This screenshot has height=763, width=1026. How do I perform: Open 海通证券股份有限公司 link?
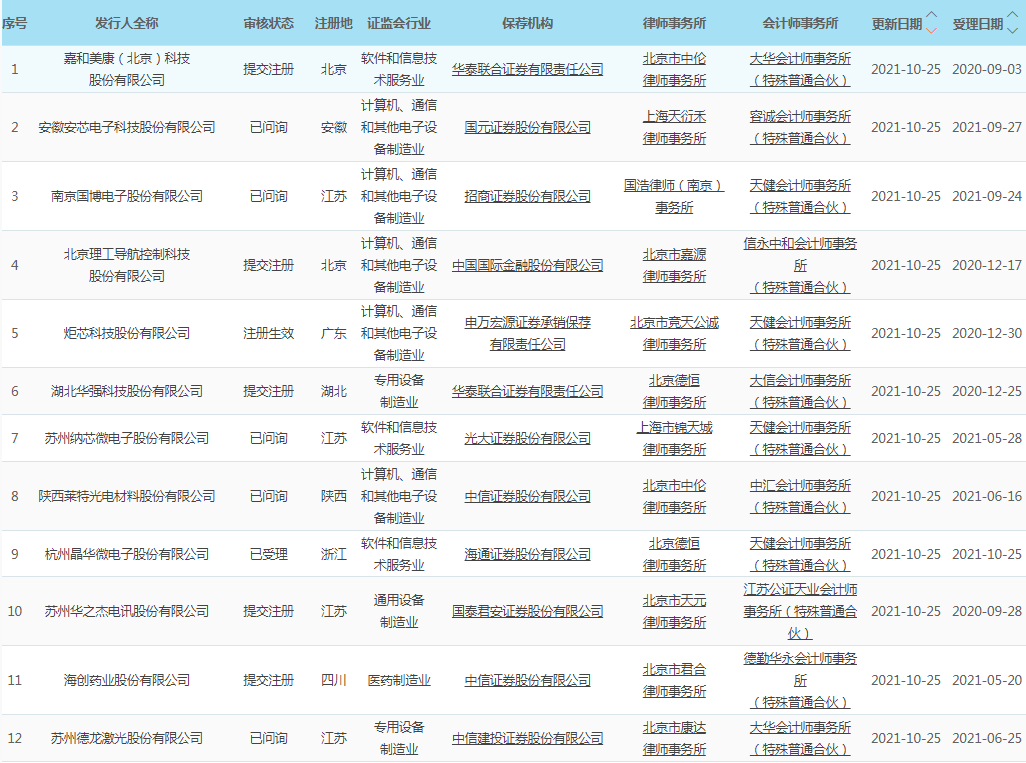527,554
